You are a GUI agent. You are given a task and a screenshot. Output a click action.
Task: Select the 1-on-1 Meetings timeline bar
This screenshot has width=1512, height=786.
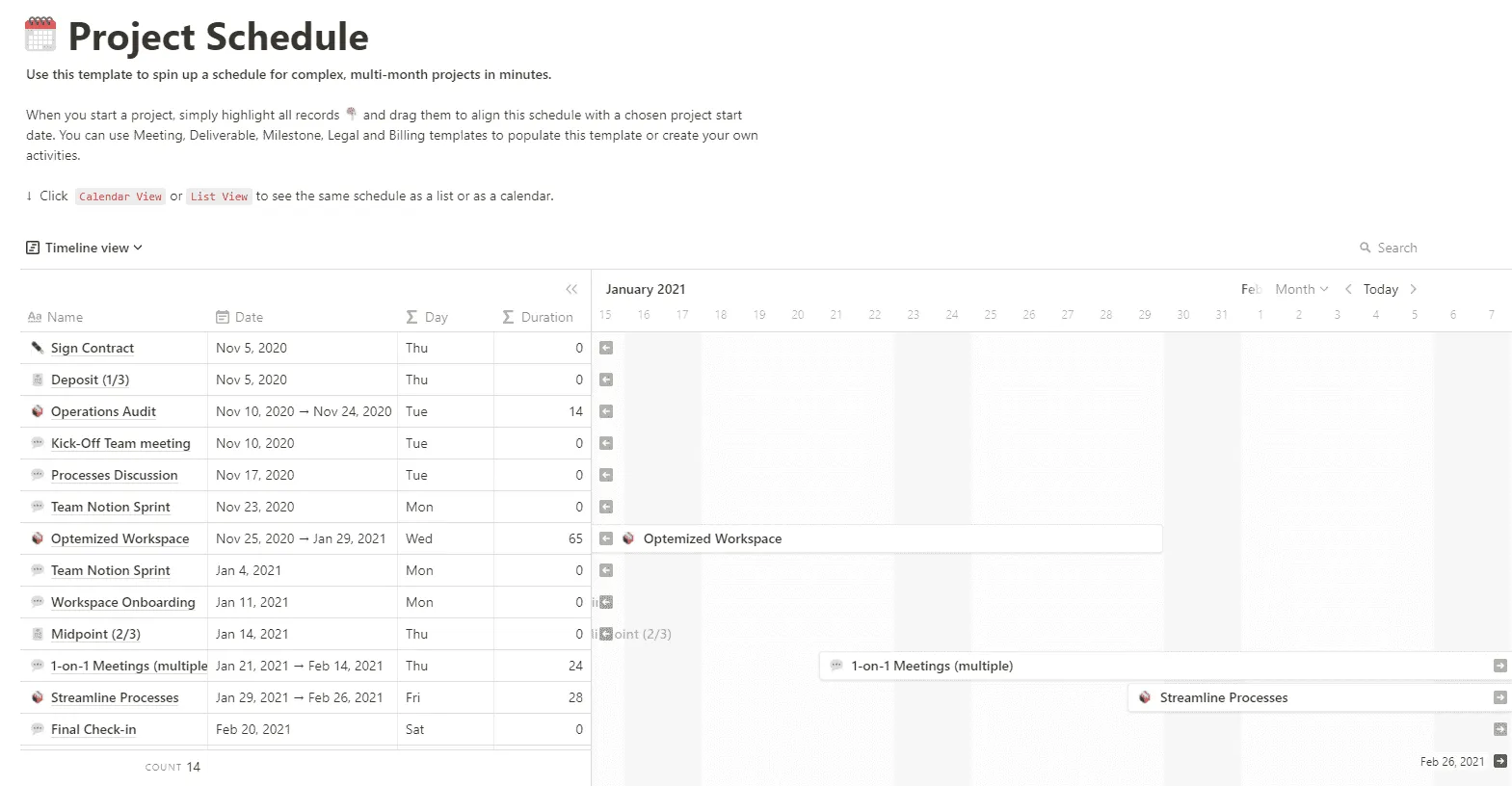coord(1166,666)
